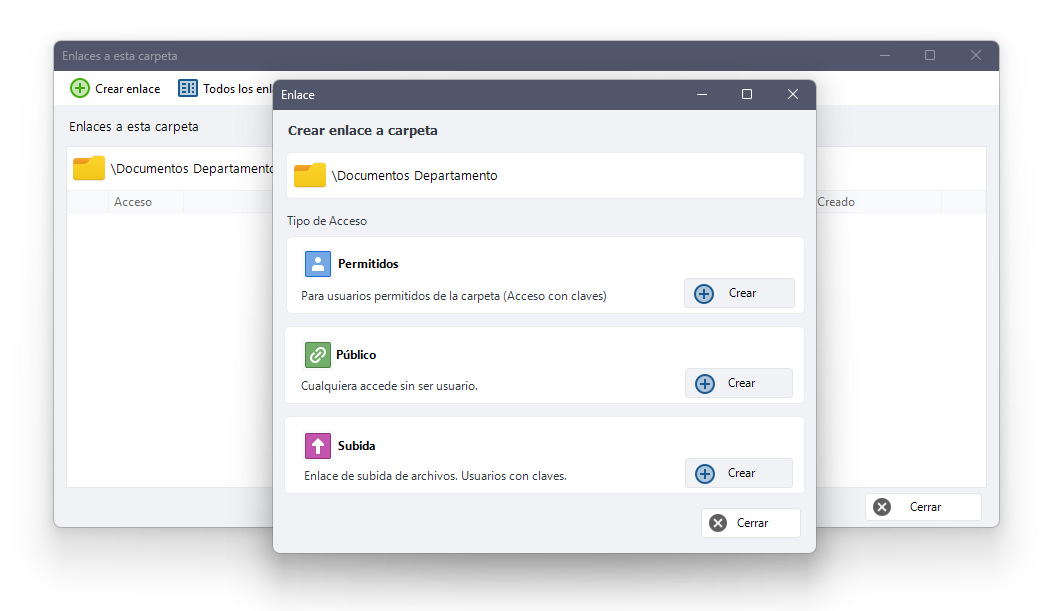Click the Acceso column header
The height and width of the screenshot is (611, 1061).
(133, 202)
